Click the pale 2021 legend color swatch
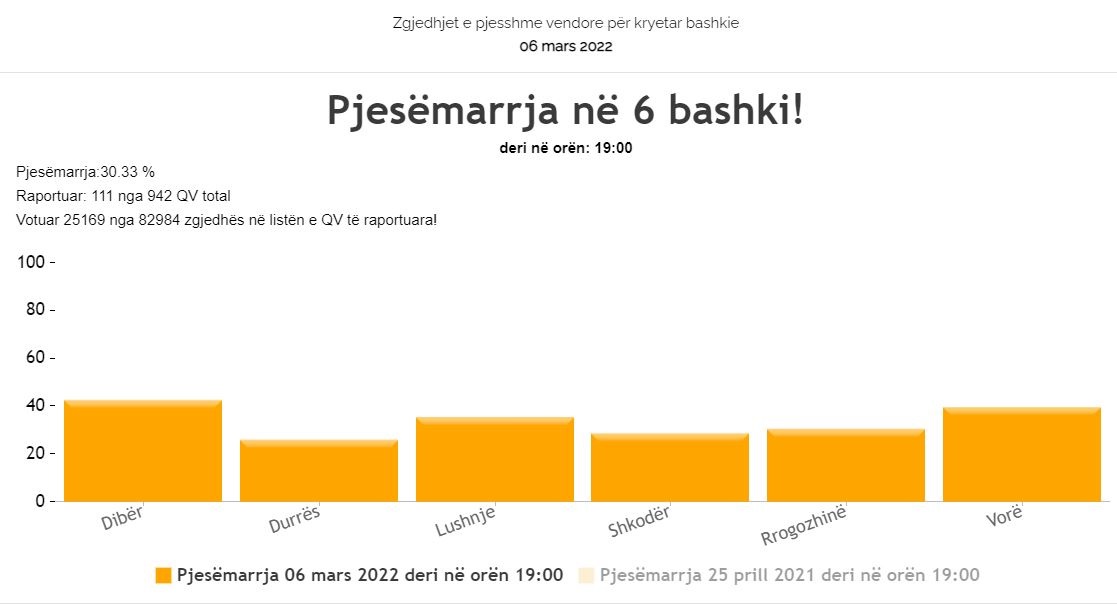The image size is (1117, 604). point(586,576)
